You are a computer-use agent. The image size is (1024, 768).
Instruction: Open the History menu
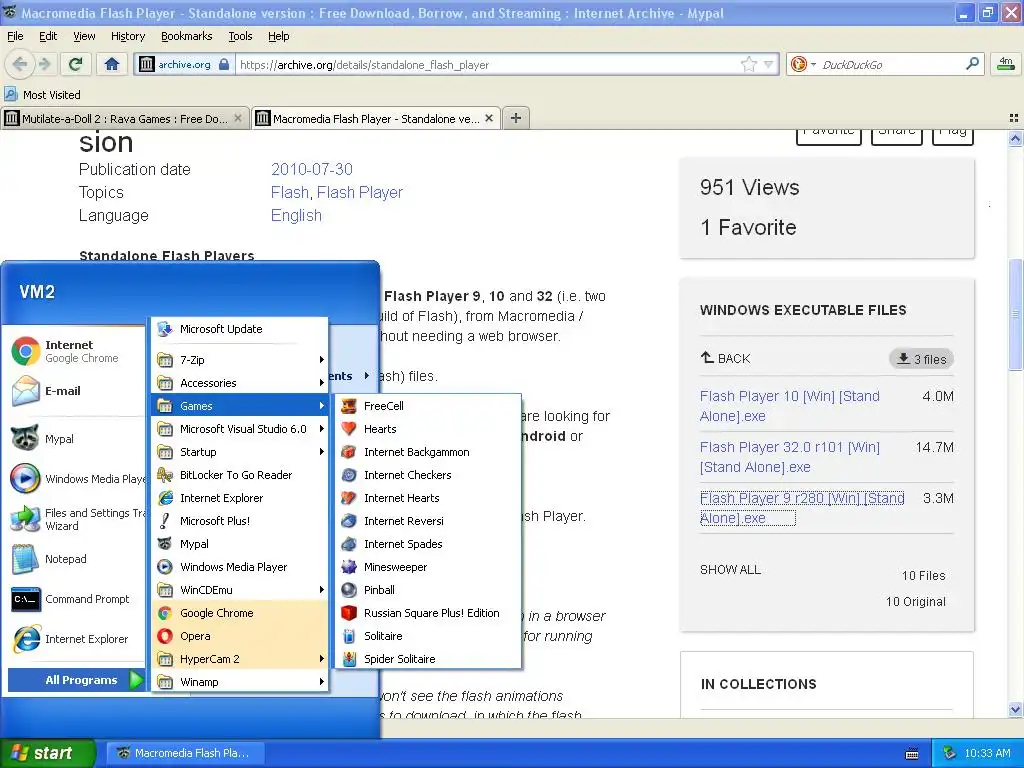point(127,36)
